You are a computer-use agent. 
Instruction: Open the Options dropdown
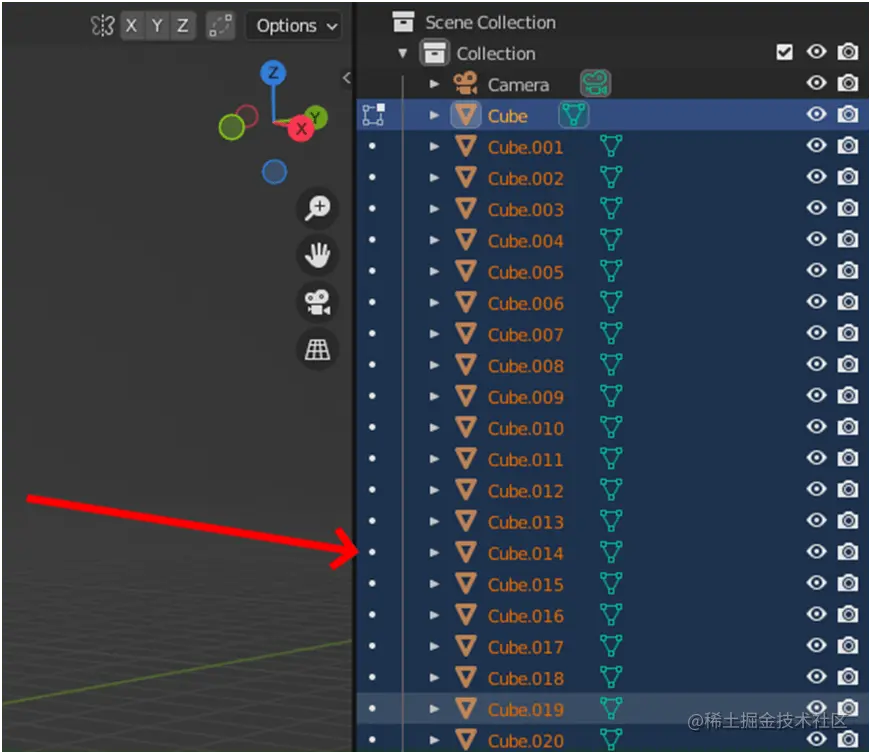[293, 26]
